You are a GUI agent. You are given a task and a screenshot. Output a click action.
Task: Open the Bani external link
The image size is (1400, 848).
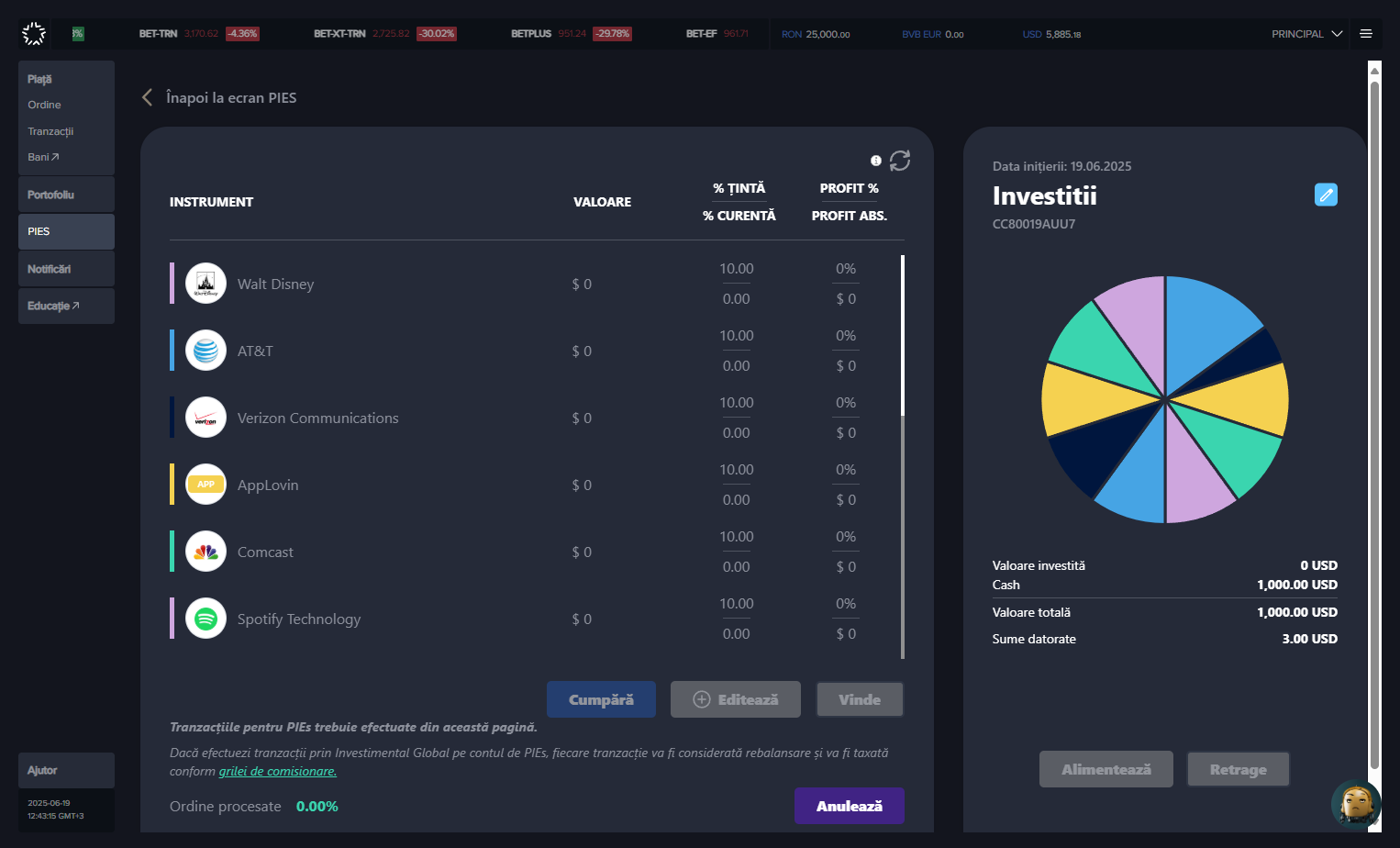pos(43,157)
